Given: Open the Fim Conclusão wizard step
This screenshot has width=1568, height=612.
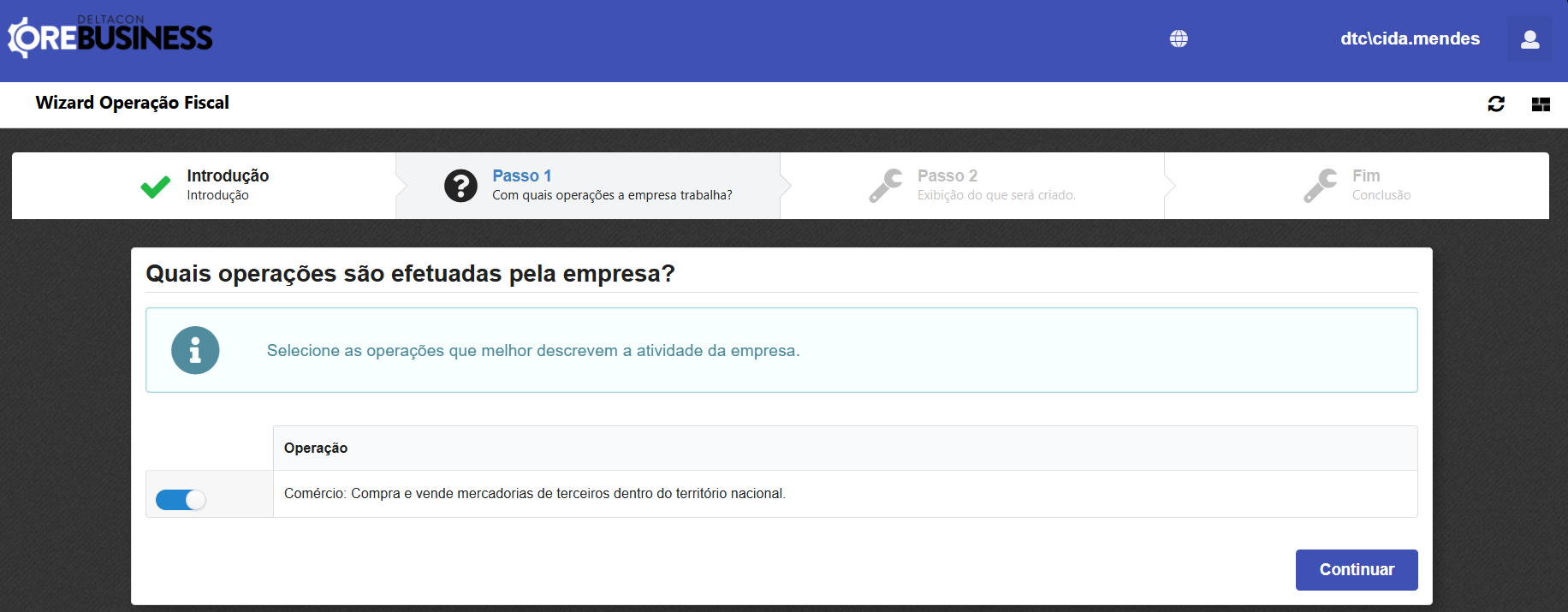Looking at the screenshot, I should coord(1366,176).
